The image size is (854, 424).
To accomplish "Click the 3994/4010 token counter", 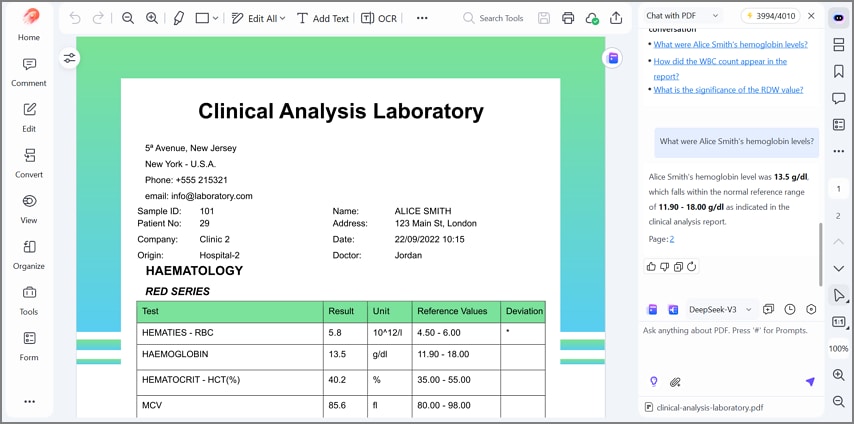I will (770, 16).
